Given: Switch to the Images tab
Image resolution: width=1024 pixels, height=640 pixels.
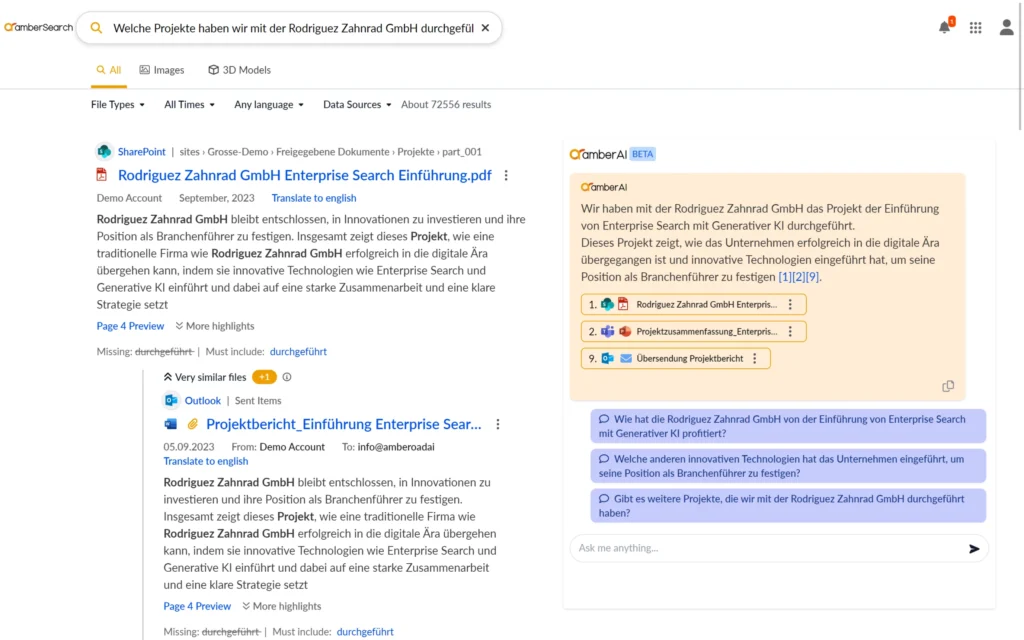Looking at the screenshot, I should tap(161, 70).
